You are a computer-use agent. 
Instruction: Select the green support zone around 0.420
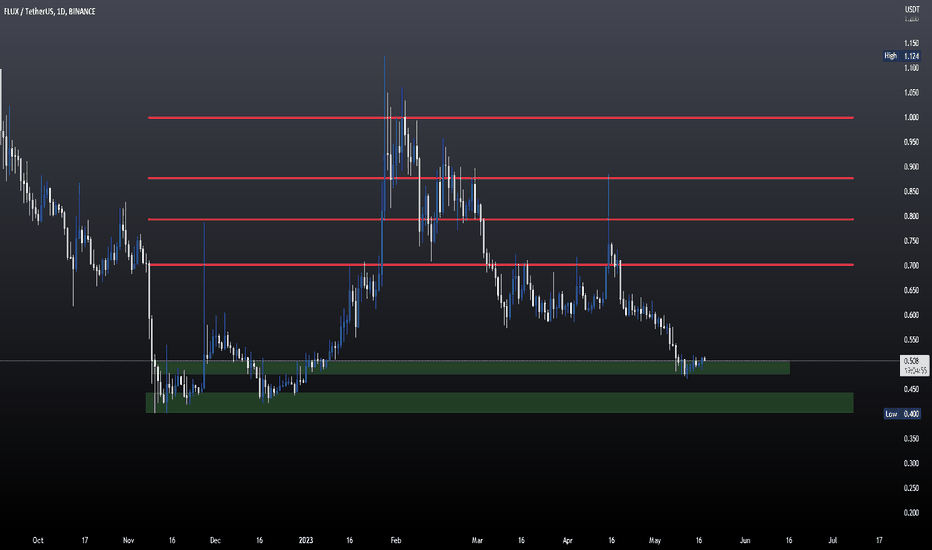point(499,403)
